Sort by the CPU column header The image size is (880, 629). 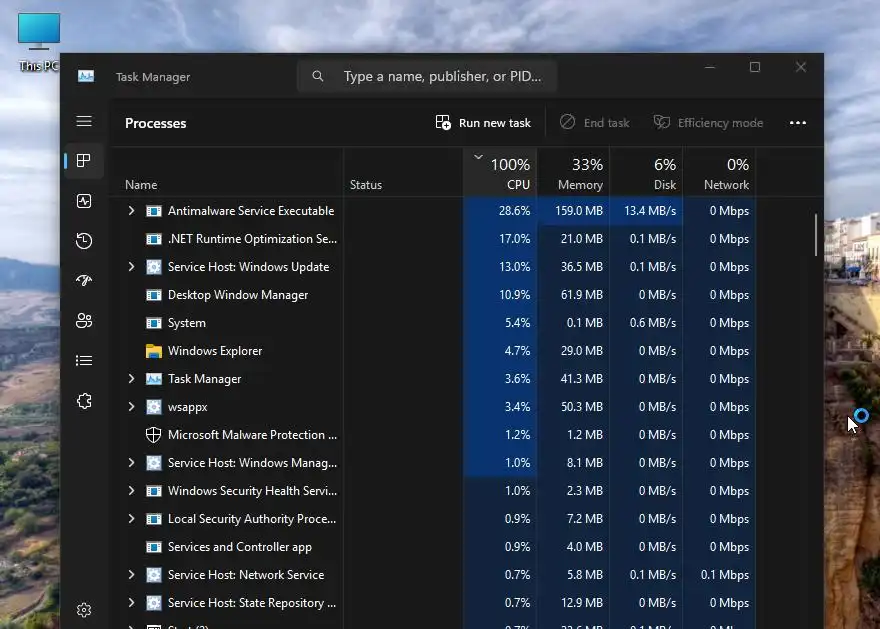(500, 173)
